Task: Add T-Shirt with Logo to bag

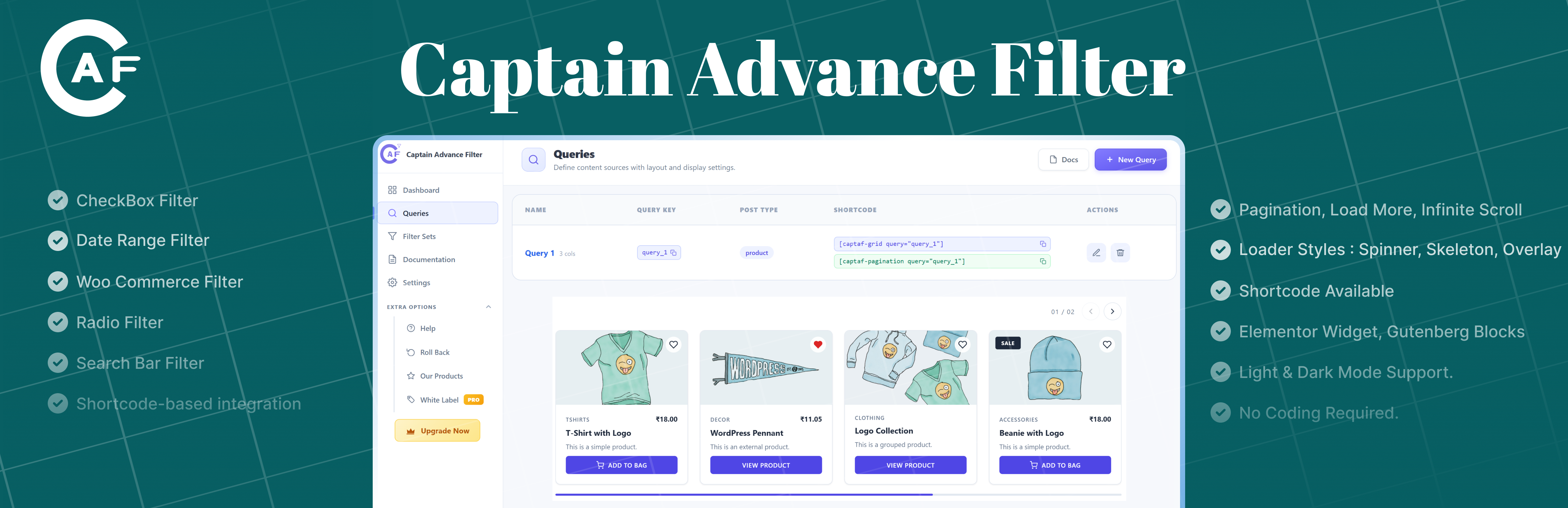Action: (622, 465)
